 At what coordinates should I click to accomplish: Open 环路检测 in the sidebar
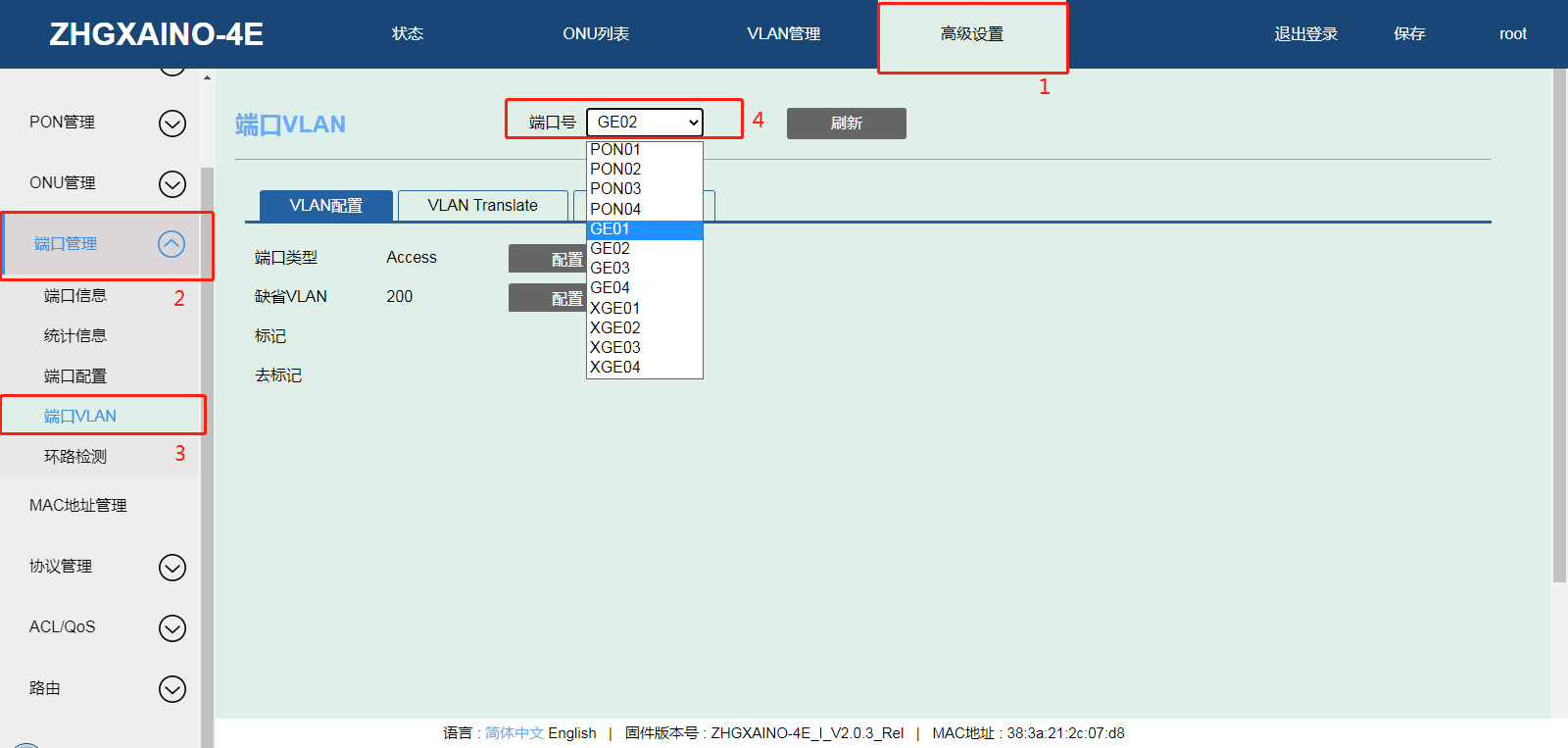coord(75,457)
